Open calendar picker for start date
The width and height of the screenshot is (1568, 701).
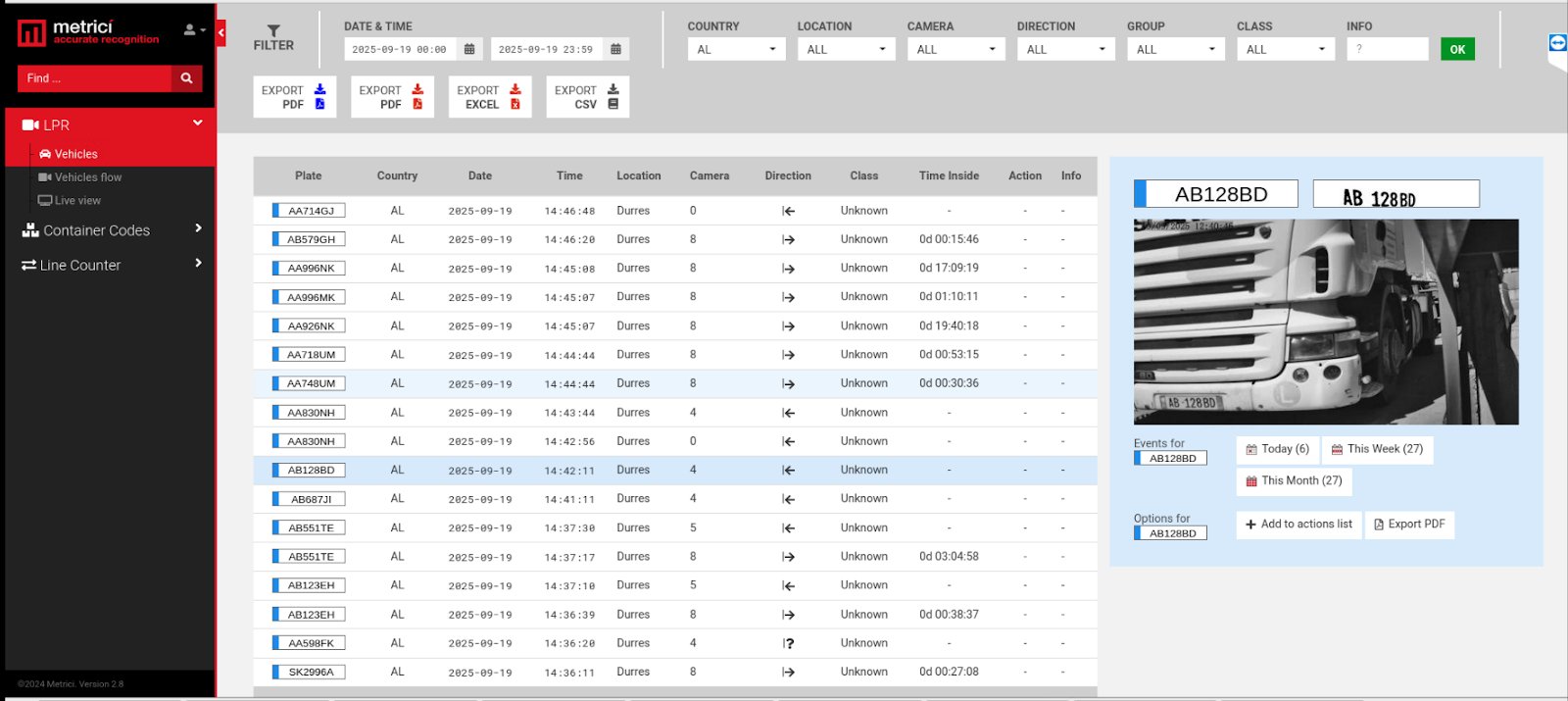tap(469, 49)
